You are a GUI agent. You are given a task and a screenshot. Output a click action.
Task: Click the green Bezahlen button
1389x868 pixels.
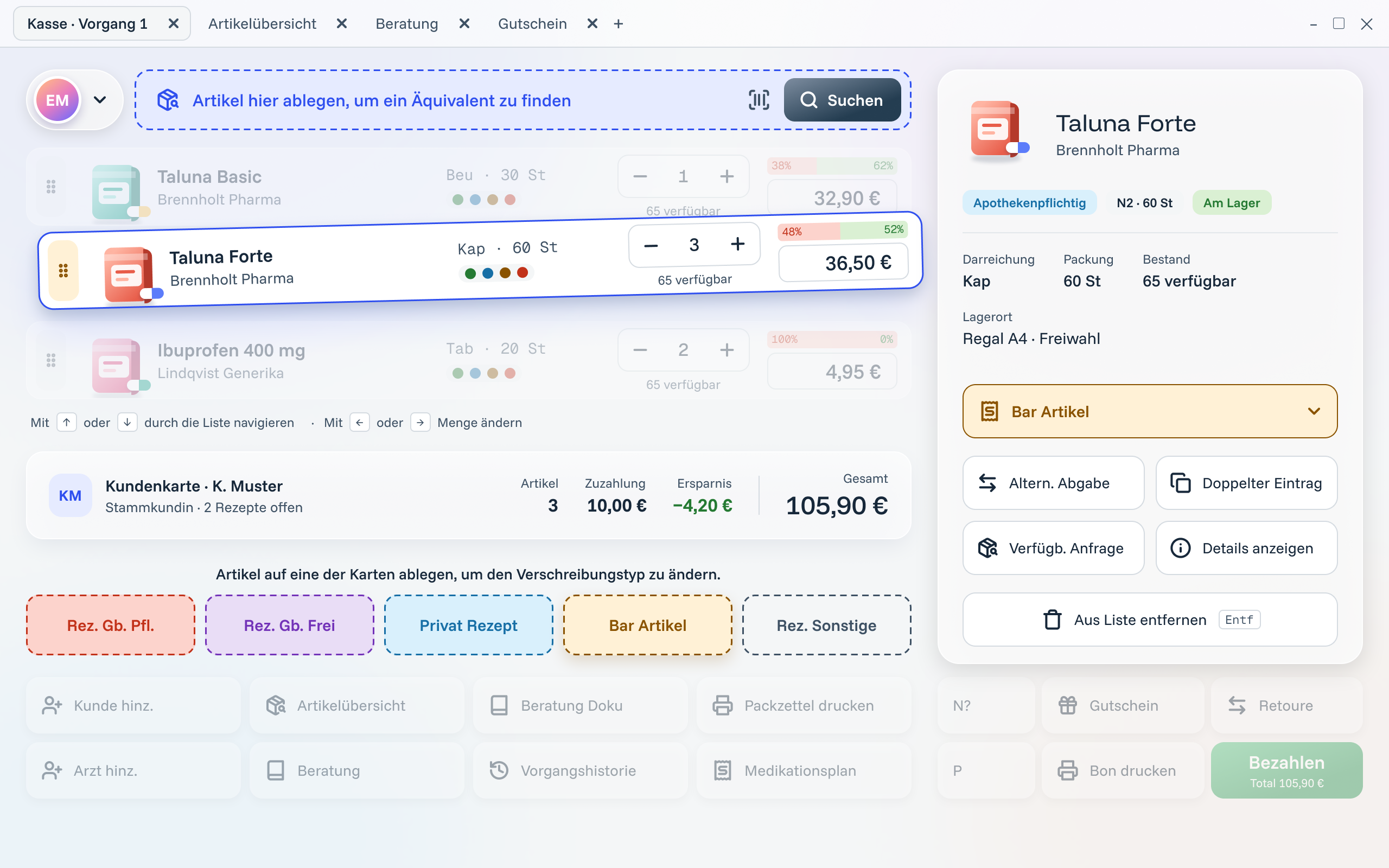click(1286, 770)
